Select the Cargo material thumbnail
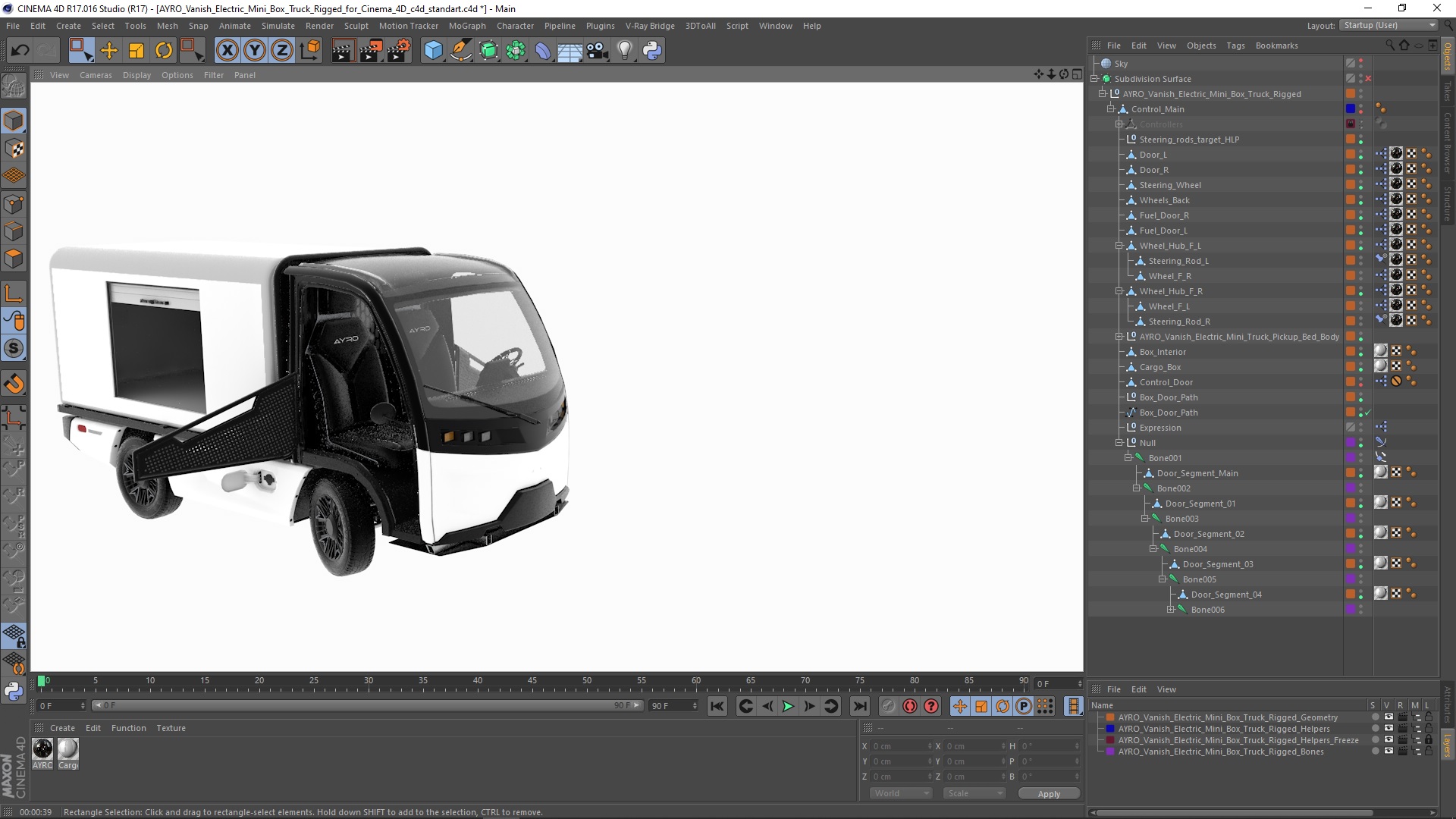The height and width of the screenshot is (819, 1456). [x=68, y=749]
